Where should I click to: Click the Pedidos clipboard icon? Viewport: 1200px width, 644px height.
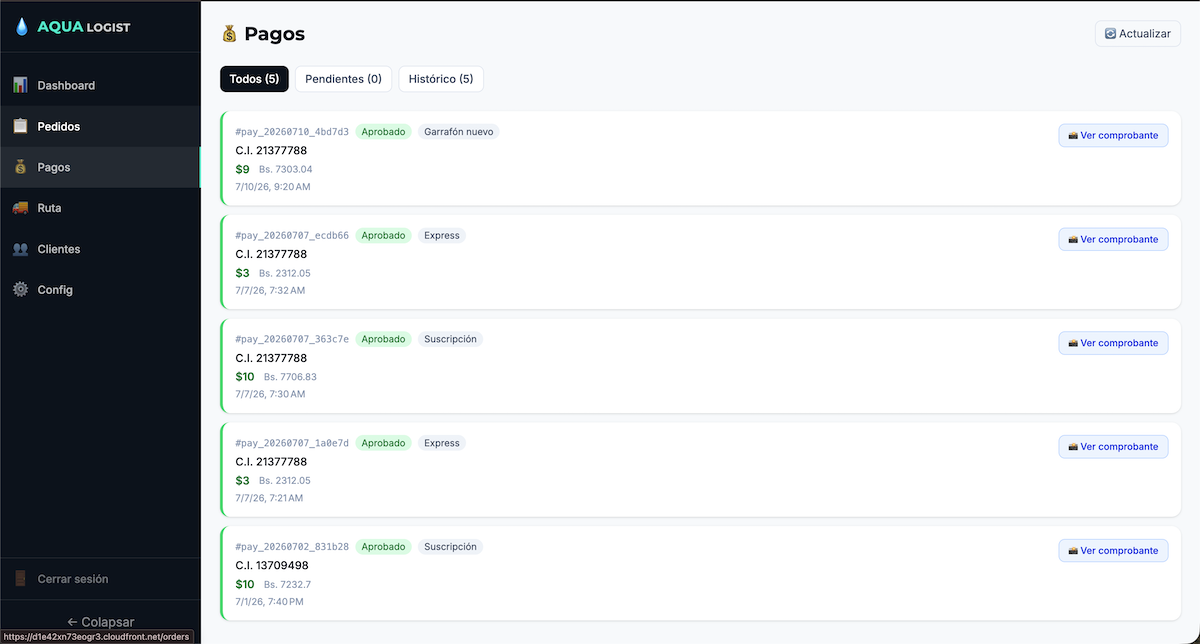click(x=20, y=126)
